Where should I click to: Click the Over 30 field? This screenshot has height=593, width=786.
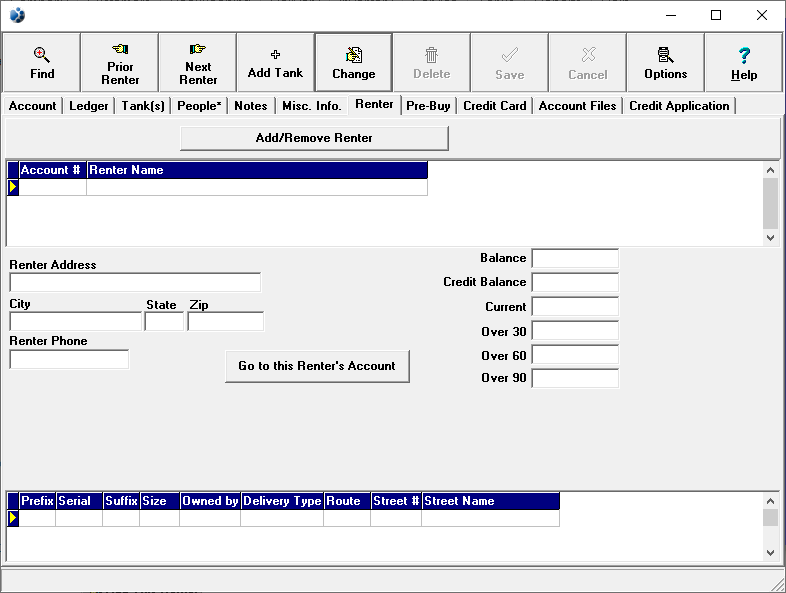pyautogui.click(x=575, y=331)
